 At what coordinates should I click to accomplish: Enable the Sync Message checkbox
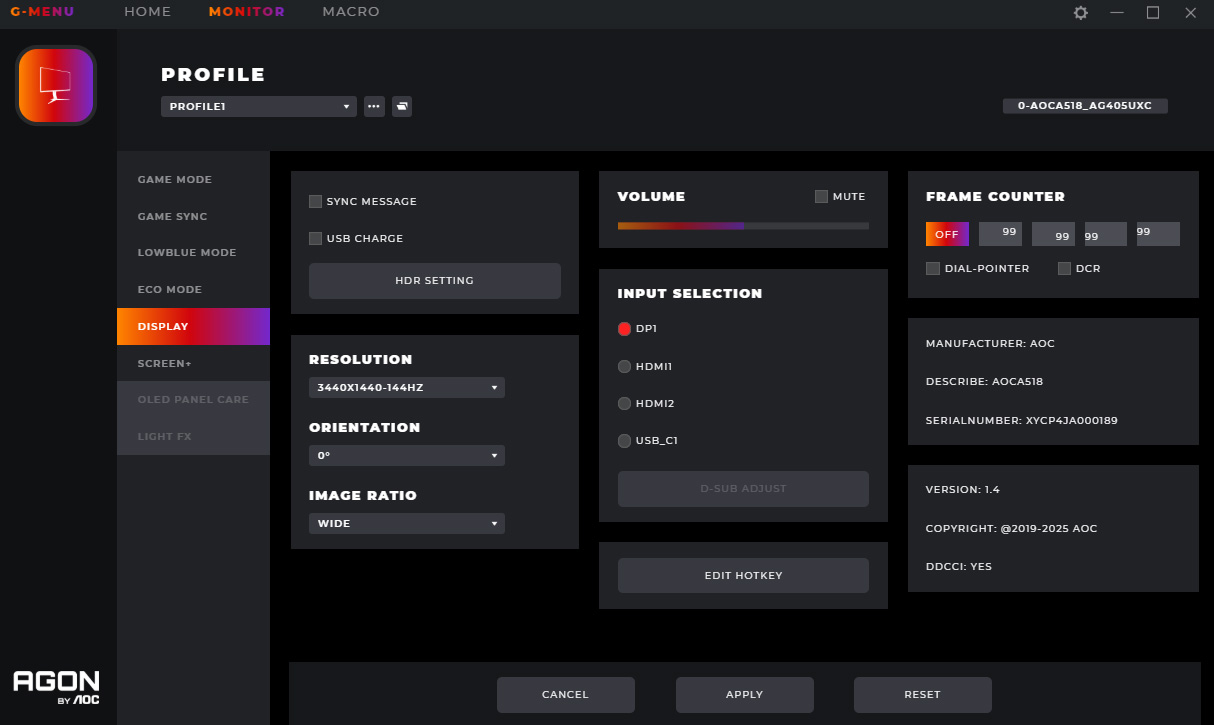(x=316, y=201)
